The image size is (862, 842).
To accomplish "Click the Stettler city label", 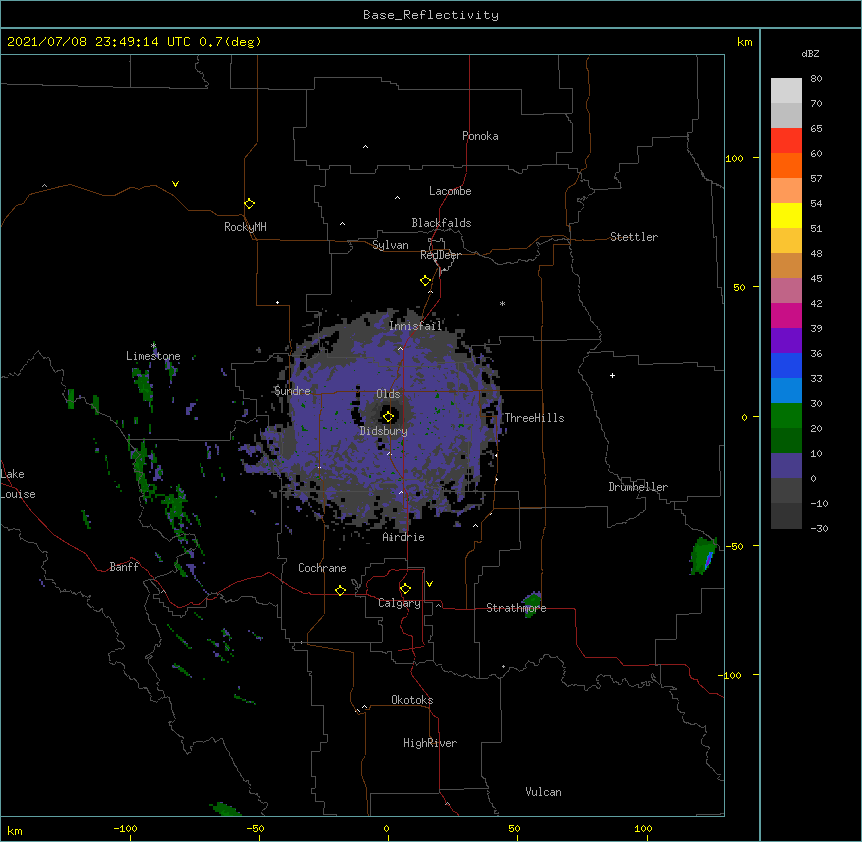I will pos(634,237).
